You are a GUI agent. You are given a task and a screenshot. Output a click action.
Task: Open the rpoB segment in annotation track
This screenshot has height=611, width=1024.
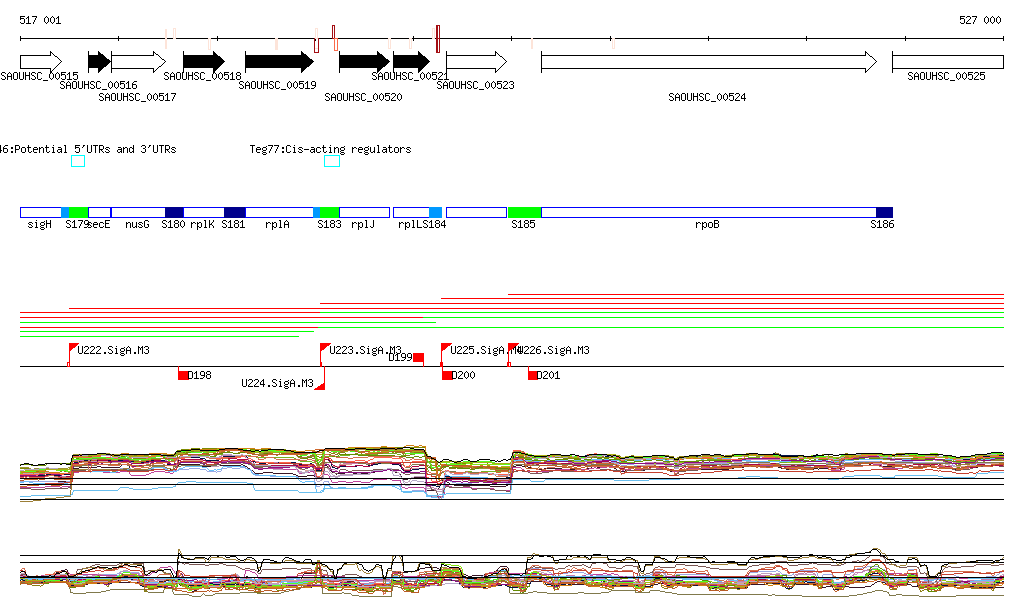(707, 212)
